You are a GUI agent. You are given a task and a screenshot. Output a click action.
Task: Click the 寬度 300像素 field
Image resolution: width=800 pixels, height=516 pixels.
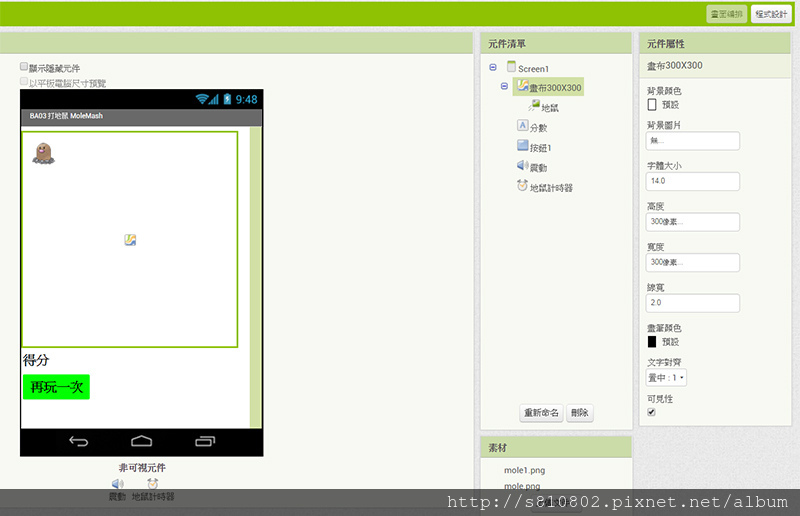pyautogui.click(x=693, y=262)
